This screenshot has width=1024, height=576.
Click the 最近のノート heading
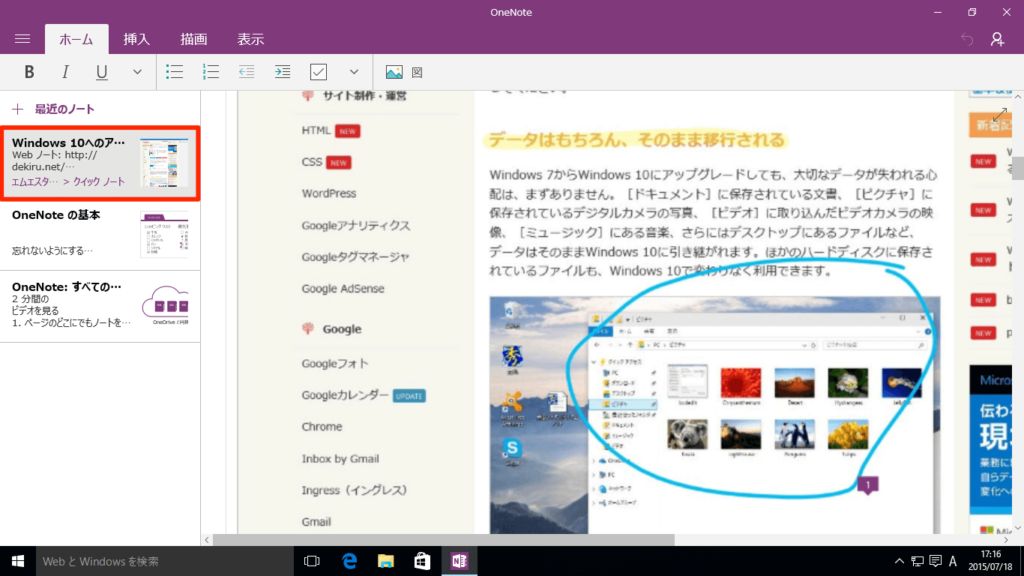[x=65, y=109]
